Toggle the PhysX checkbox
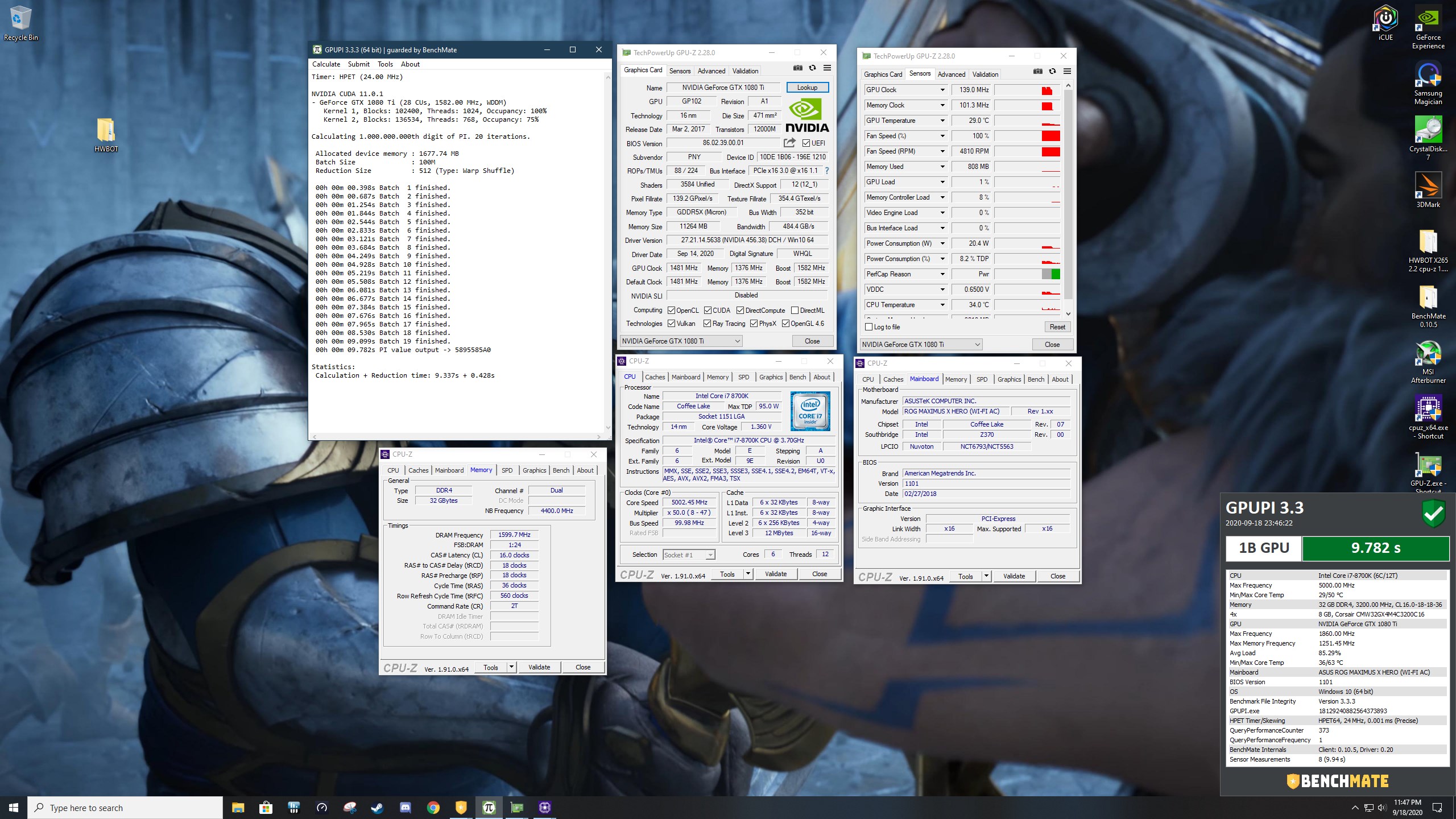The height and width of the screenshot is (819, 1456). click(754, 324)
